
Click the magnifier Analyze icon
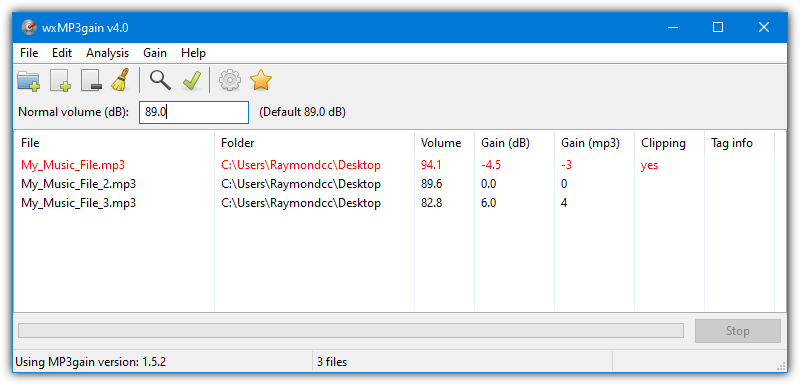[160, 80]
